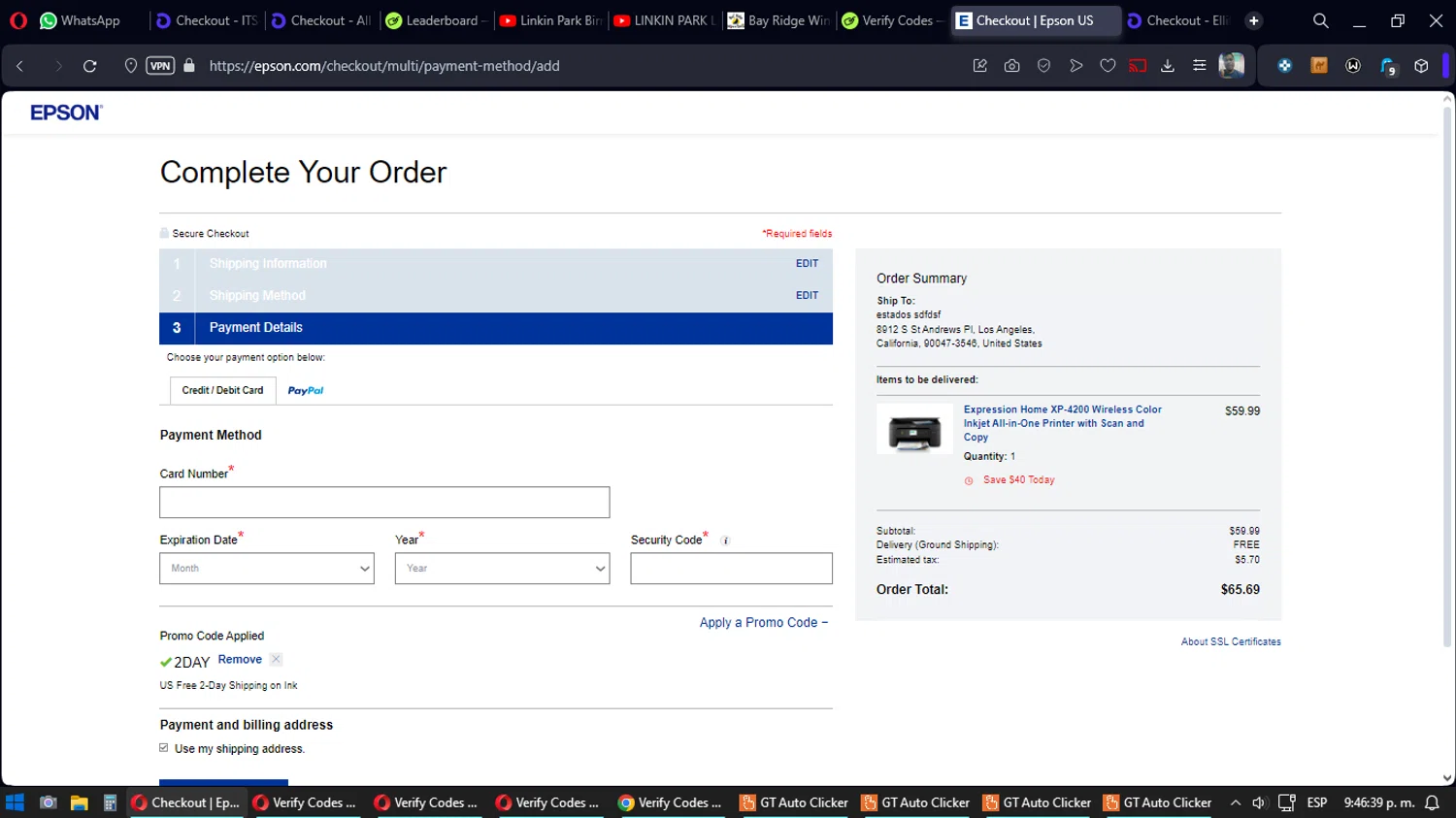Image resolution: width=1456 pixels, height=818 pixels.
Task: Switch to the Leaderboard tab
Action: [x=436, y=20]
